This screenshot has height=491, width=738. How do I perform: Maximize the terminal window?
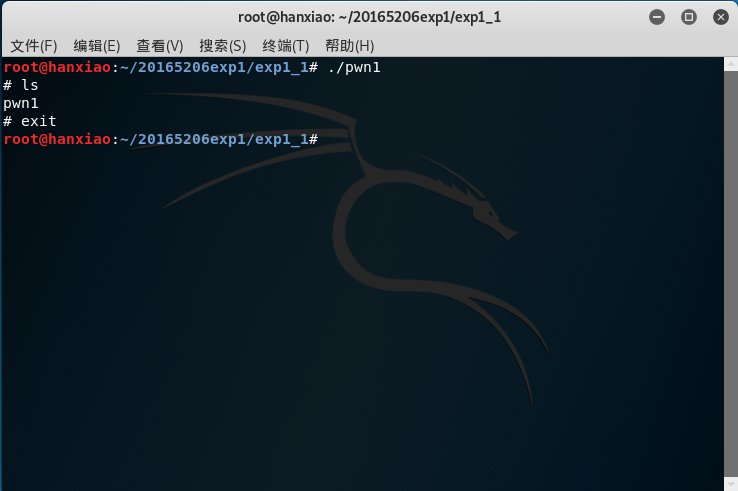coord(689,17)
